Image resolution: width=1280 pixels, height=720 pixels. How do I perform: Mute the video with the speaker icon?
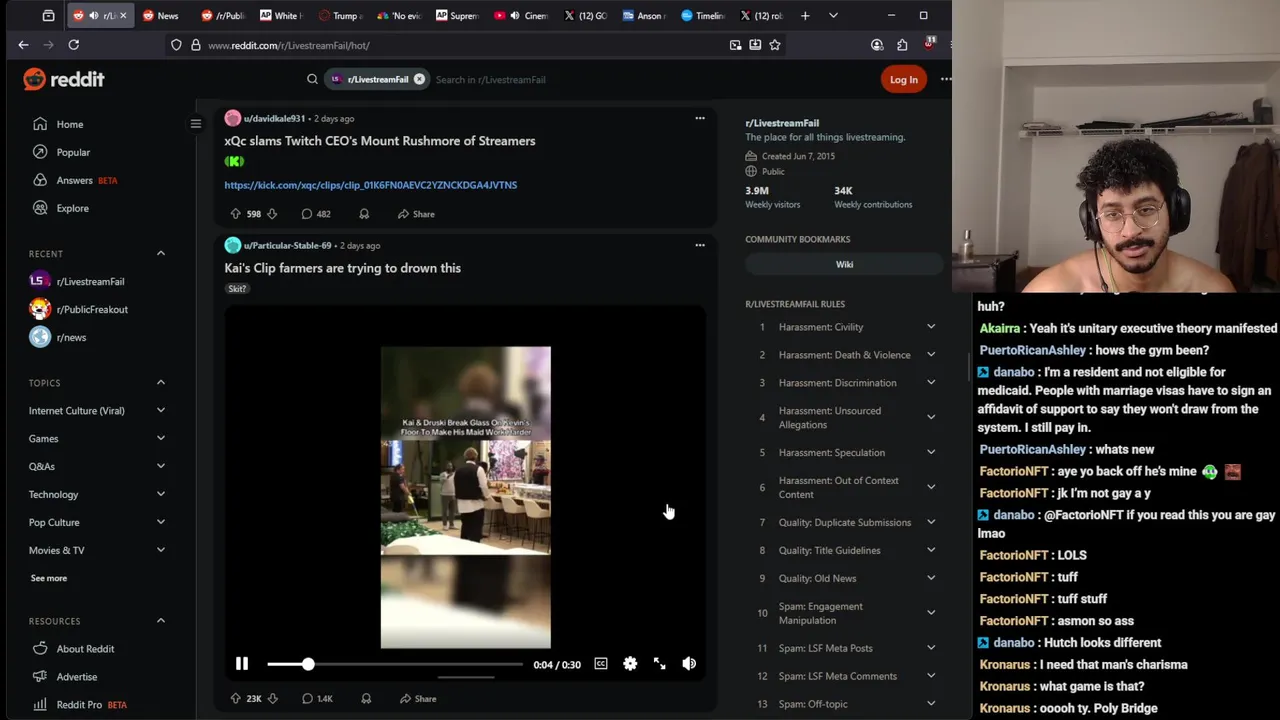click(689, 664)
